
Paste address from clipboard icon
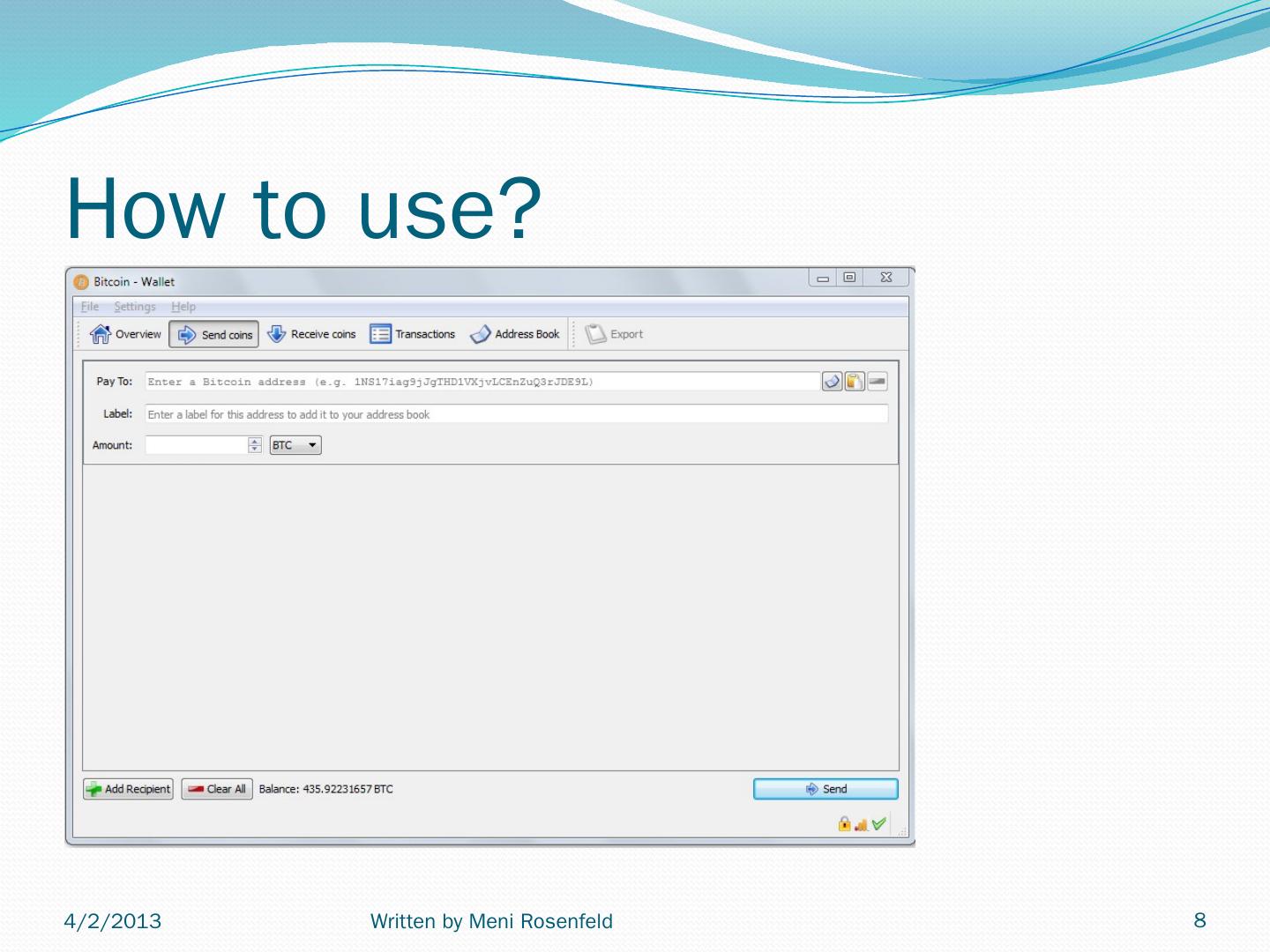pos(855,382)
